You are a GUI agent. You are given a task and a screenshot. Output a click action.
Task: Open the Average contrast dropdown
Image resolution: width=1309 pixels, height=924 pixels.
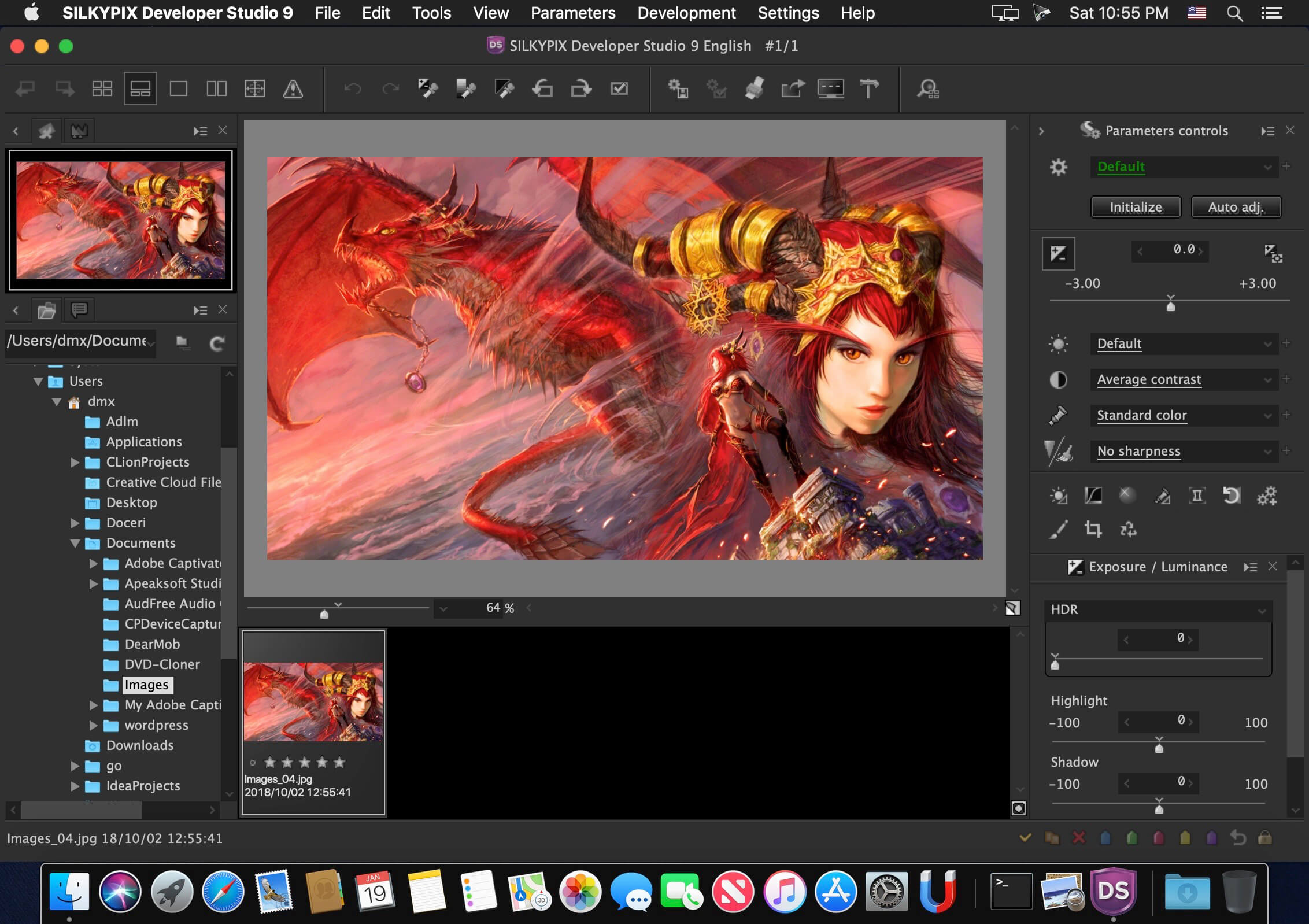tap(1183, 379)
